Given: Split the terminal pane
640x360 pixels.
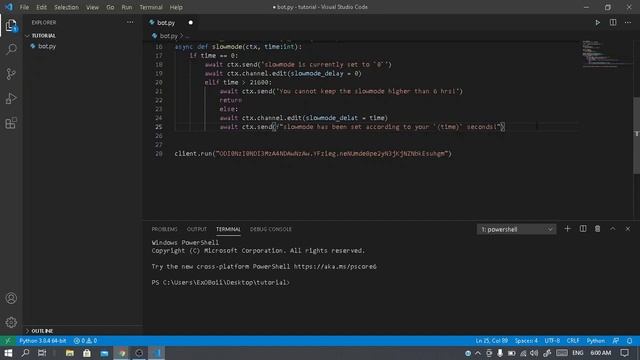Looking at the screenshot, I should click(x=583, y=229).
